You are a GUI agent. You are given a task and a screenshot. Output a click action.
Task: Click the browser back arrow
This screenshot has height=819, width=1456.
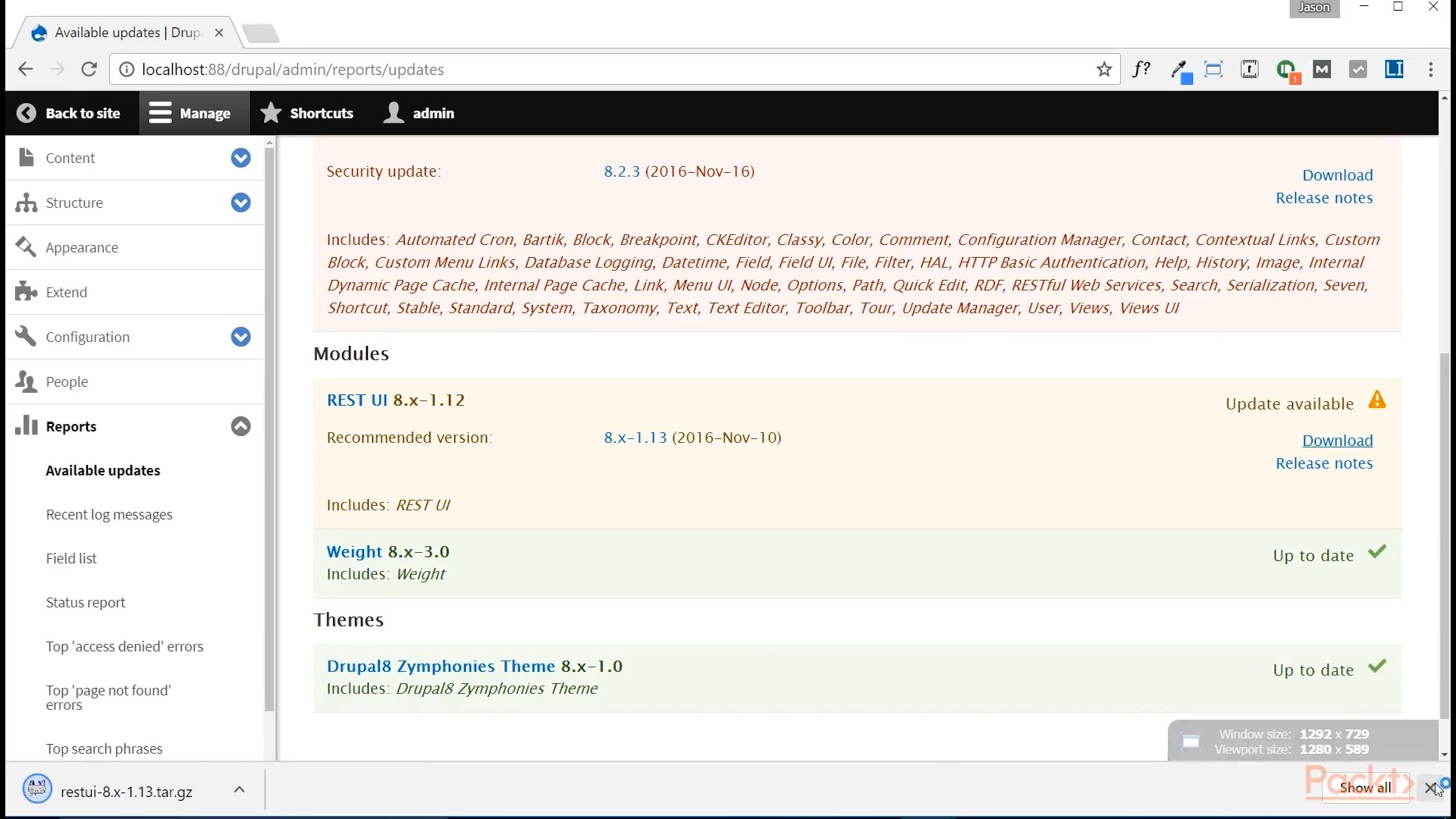[25, 70]
